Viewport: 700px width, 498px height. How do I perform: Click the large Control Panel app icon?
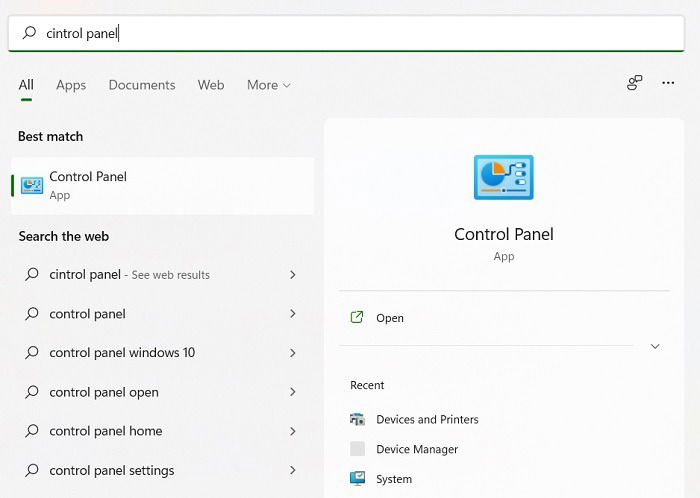pos(504,177)
